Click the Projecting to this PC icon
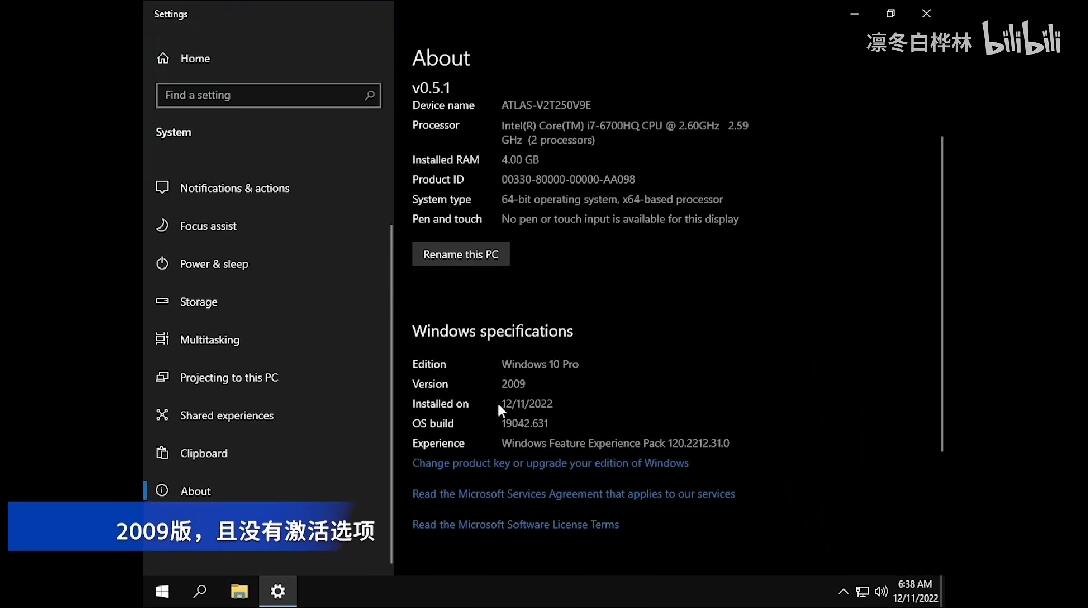The image size is (1088, 608). point(162,377)
